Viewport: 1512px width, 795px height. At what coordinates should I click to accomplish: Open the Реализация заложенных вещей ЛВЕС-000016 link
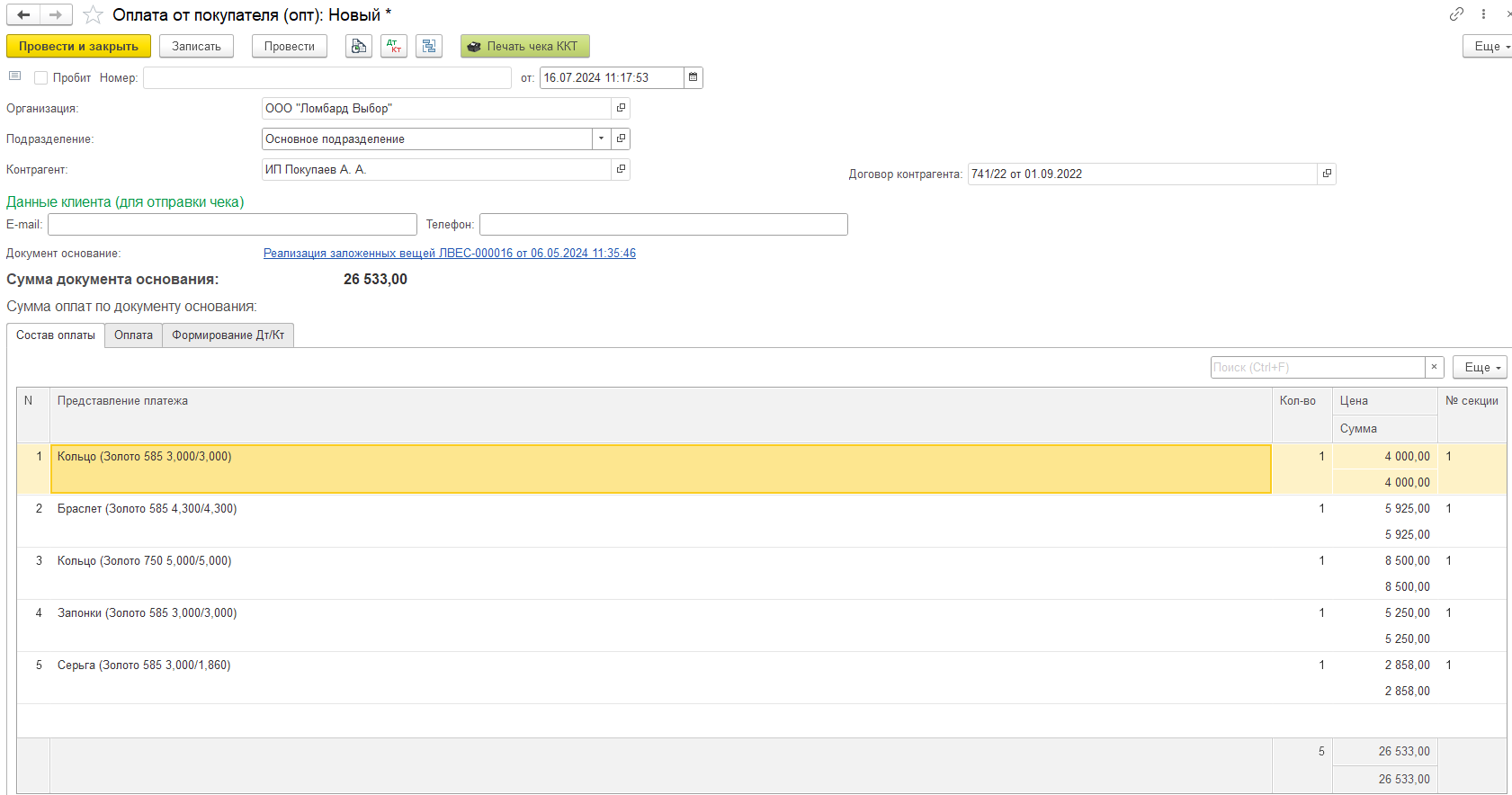coord(450,253)
